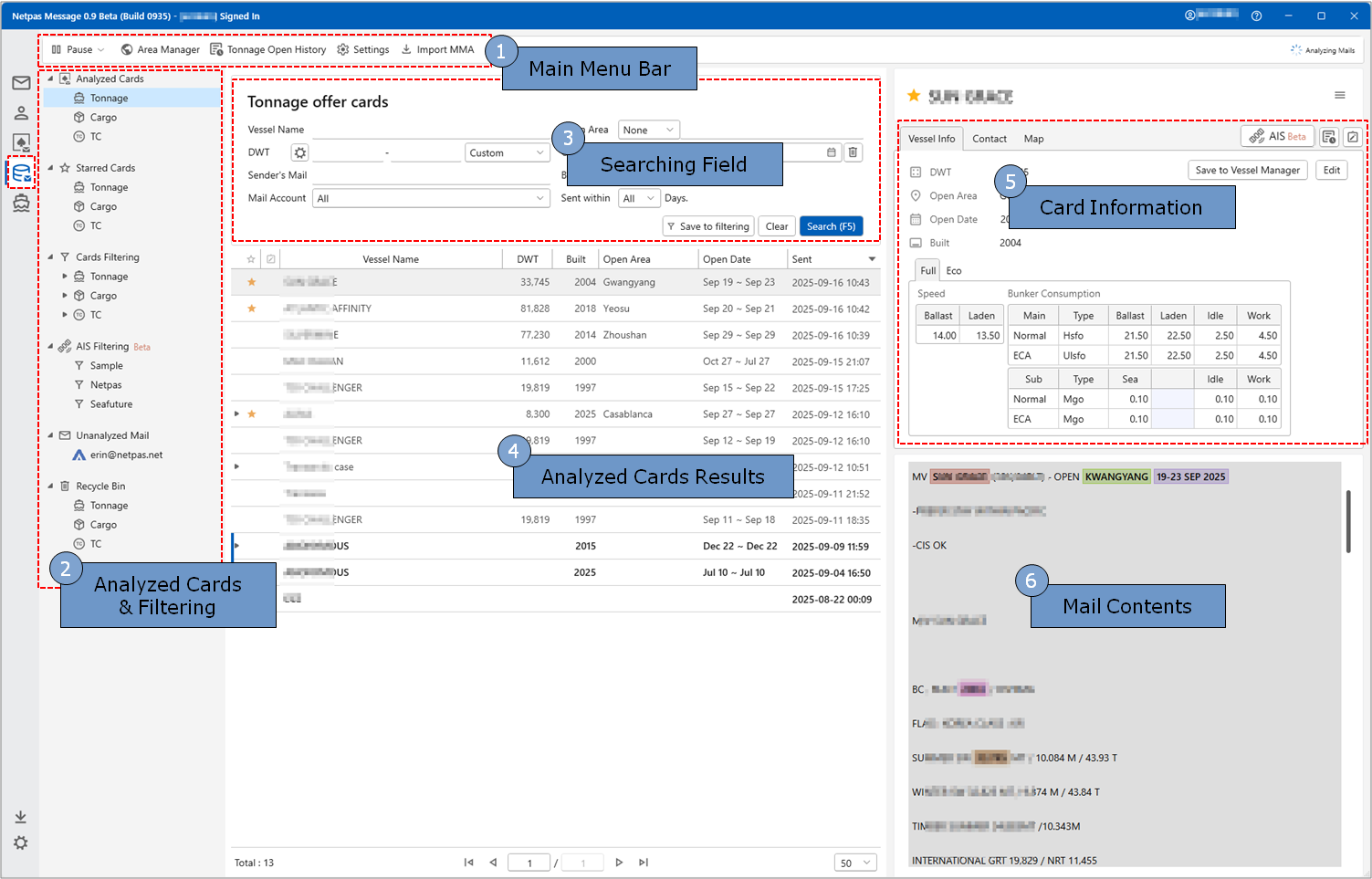Click Save to Vessel Manager button
This screenshot has width=1372, height=879.
1247,170
